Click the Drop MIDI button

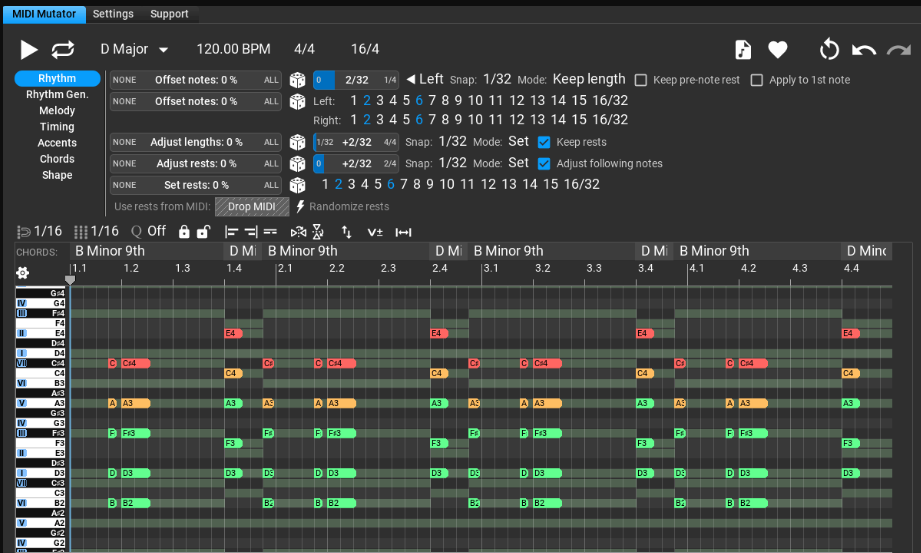click(252, 206)
